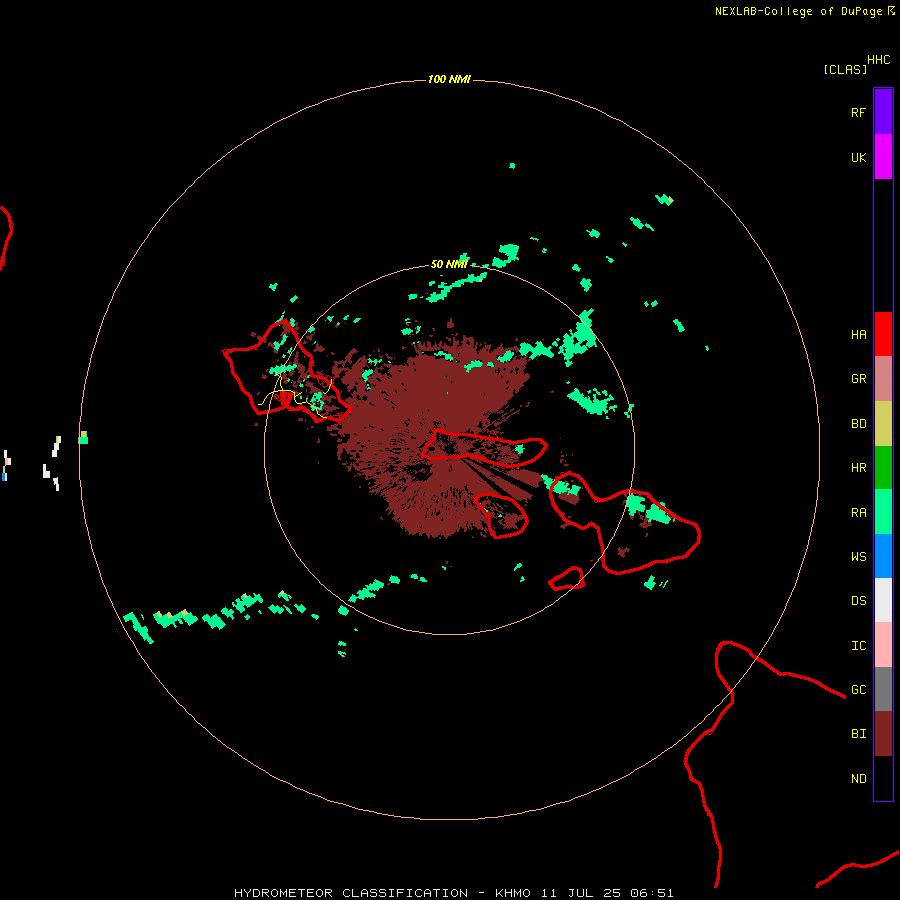
Task: Click the '50 NMI' range ring label
Action: [x=449, y=264]
